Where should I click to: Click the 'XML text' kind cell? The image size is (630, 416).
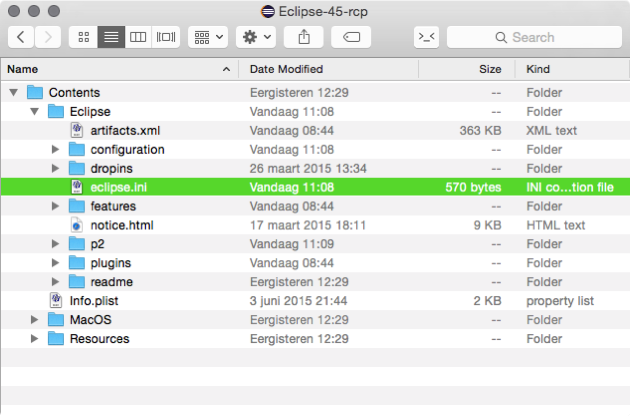(552, 131)
